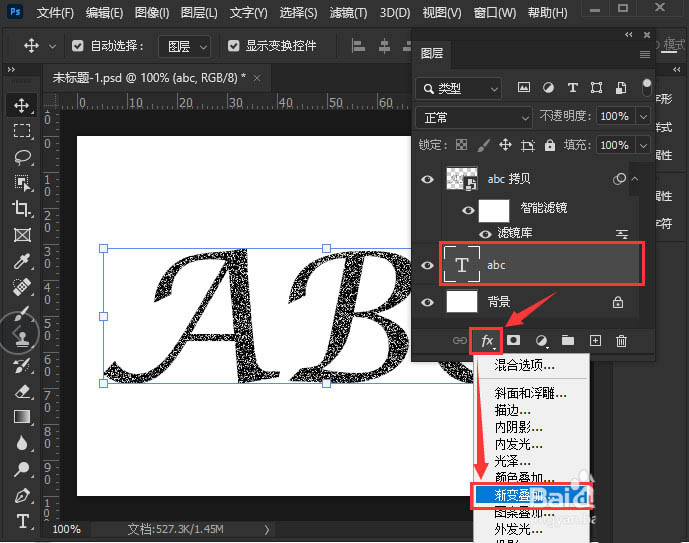This screenshot has width=689, height=543.
Task: Toggle the 显示变换控件 checkbox
Action: (x=233, y=46)
